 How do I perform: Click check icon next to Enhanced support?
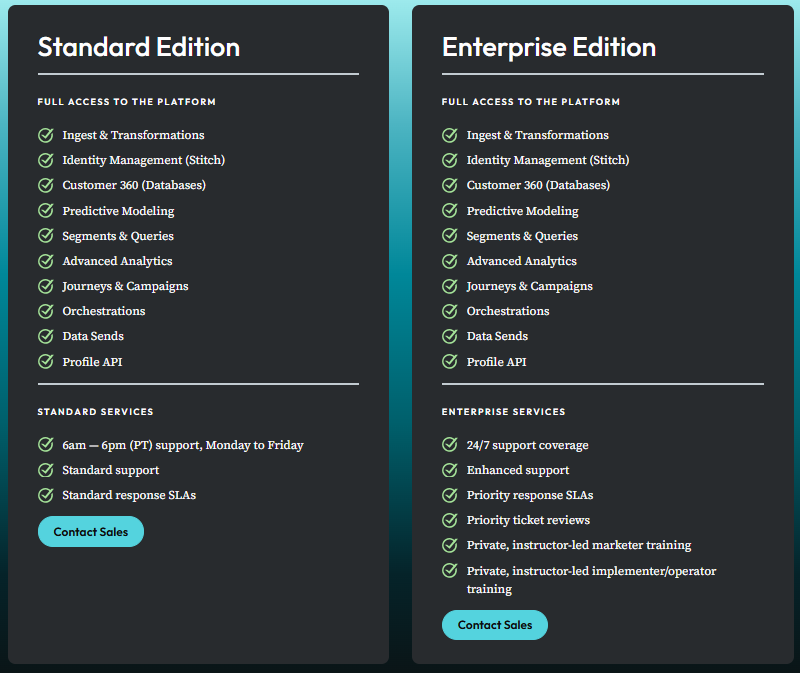[450, 470]
